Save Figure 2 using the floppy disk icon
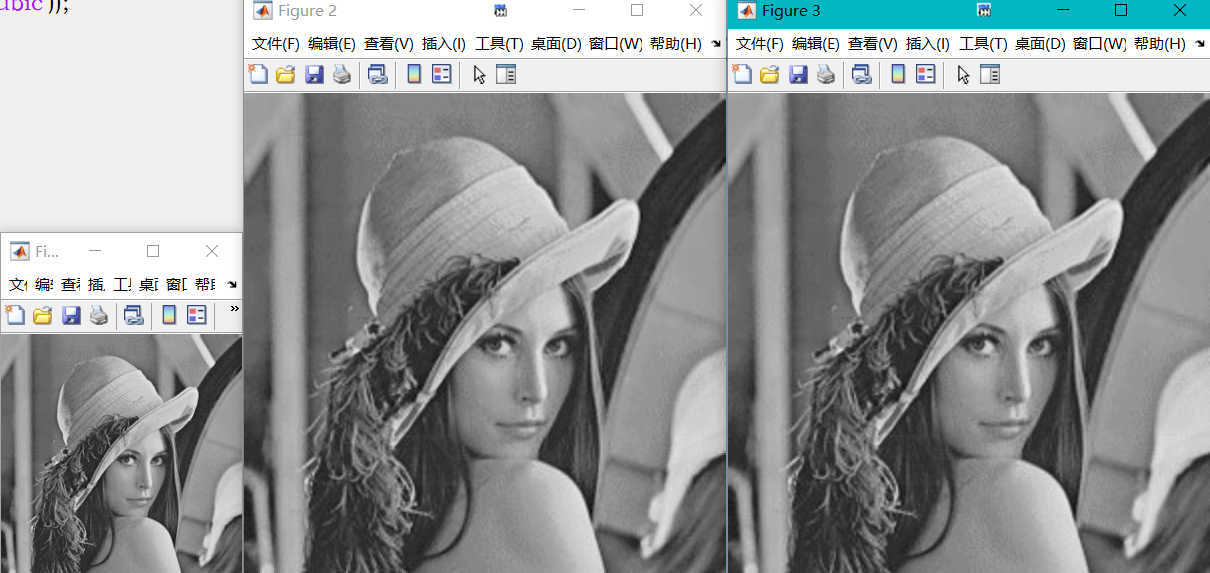 (313, 74)
